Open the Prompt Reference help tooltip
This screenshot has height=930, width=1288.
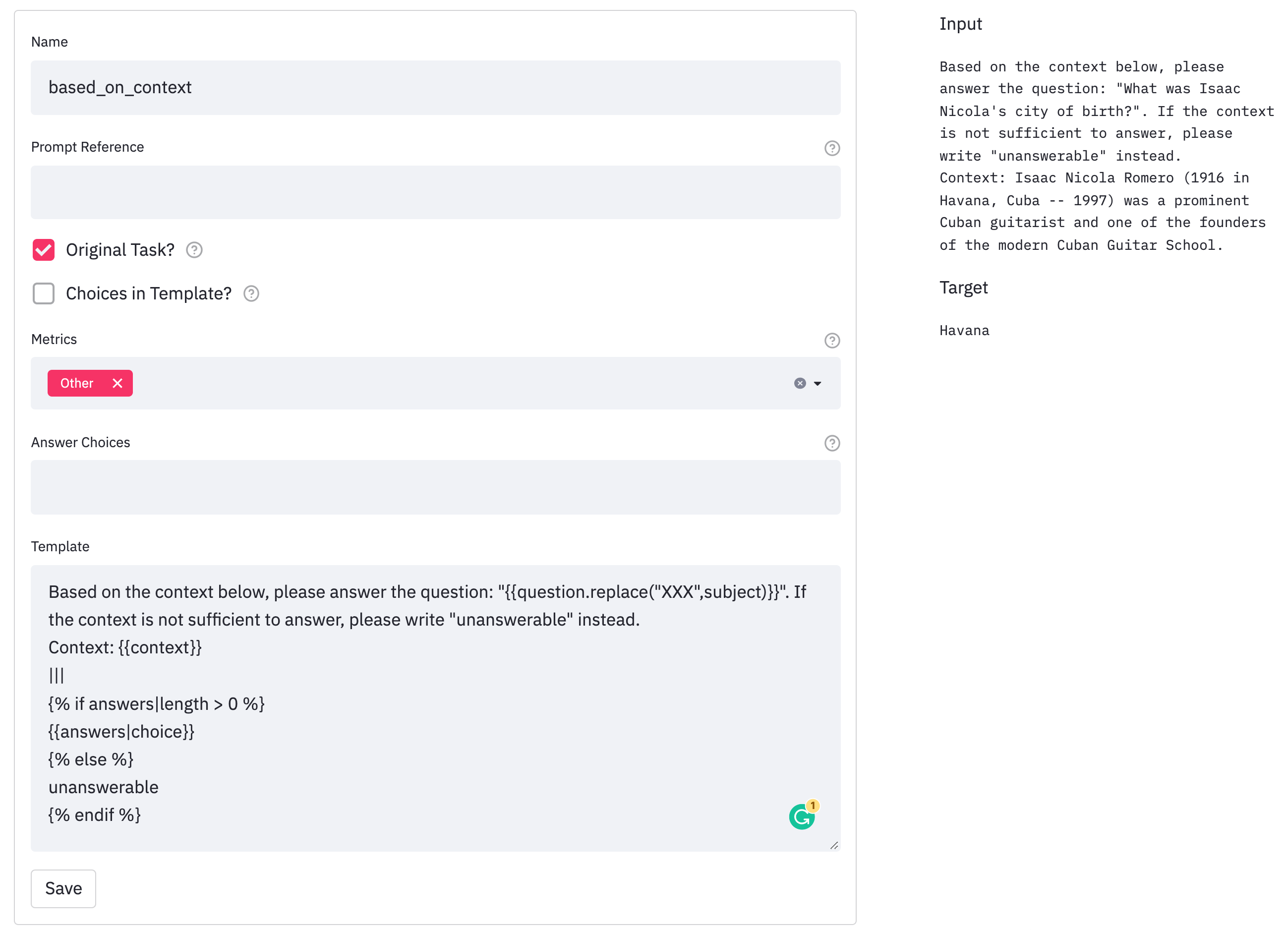point(831,148)
